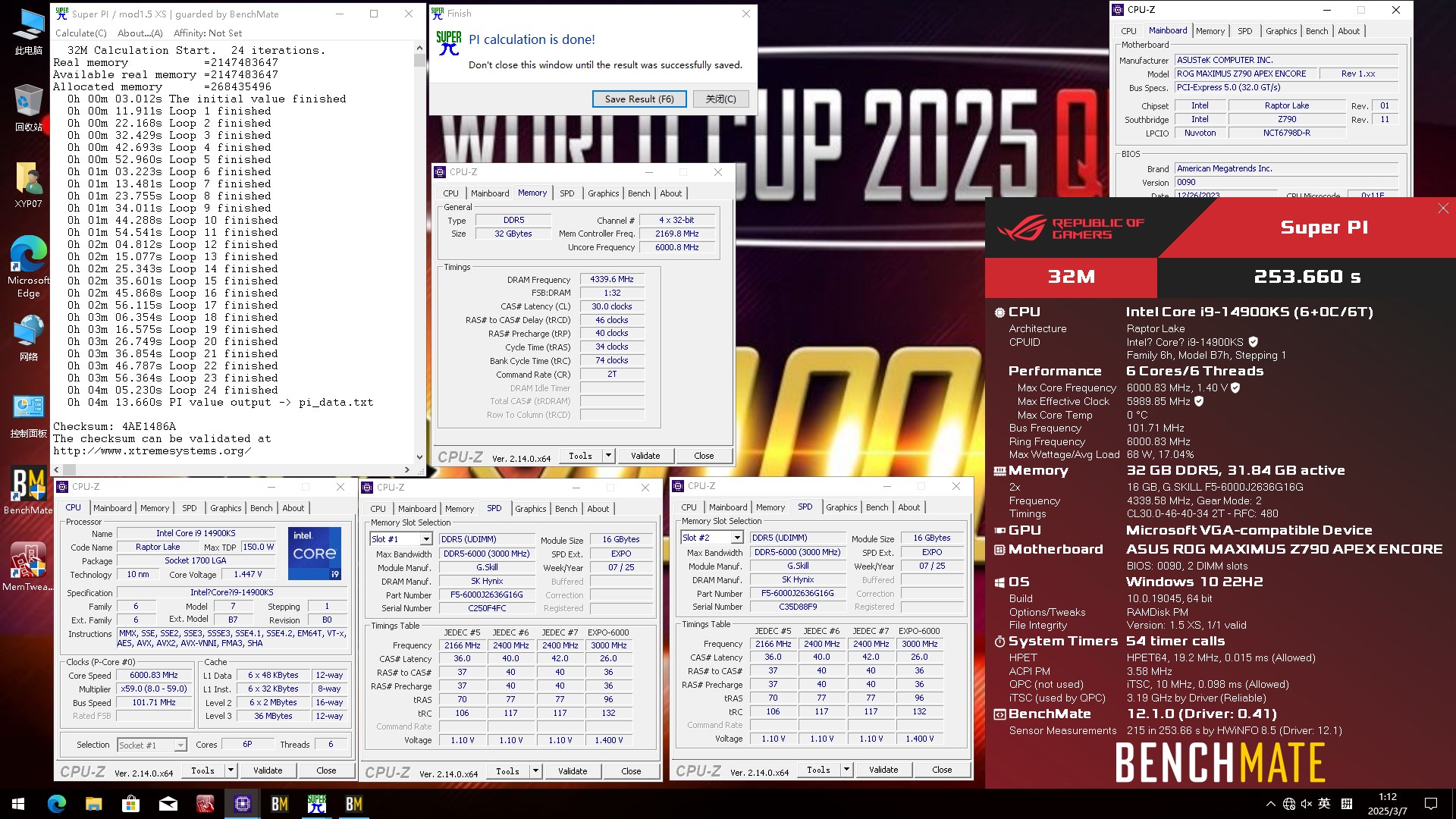This screenshot has height=819, width=1456.
Task: Click Model field ROG MAXIMUS Z790 APEX ENCORE
Action: 1246,74
